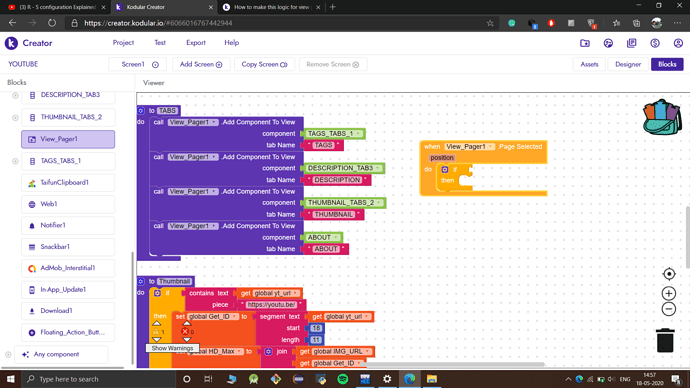
Task: Click the red error icon on set block
Action: pyautogui.click(x=185, y=331)
